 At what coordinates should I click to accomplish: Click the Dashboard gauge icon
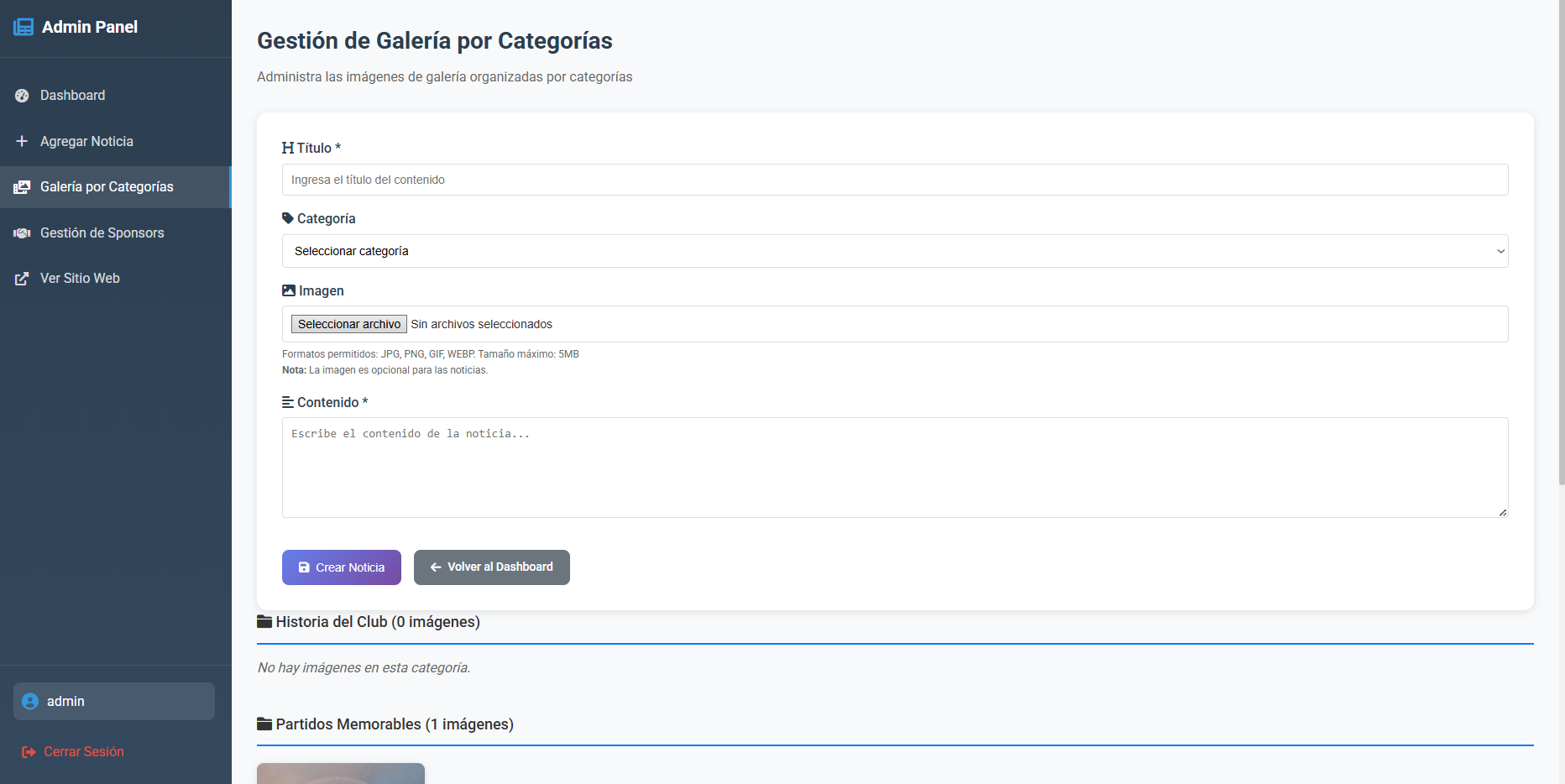click(x=22, y=96)
